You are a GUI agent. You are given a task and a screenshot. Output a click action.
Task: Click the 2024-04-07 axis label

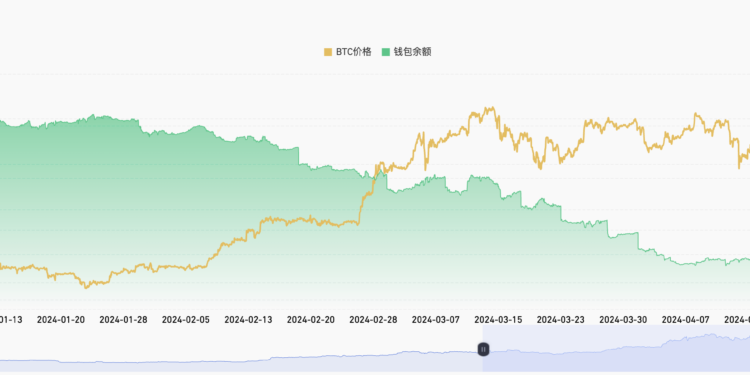point(686,320)
